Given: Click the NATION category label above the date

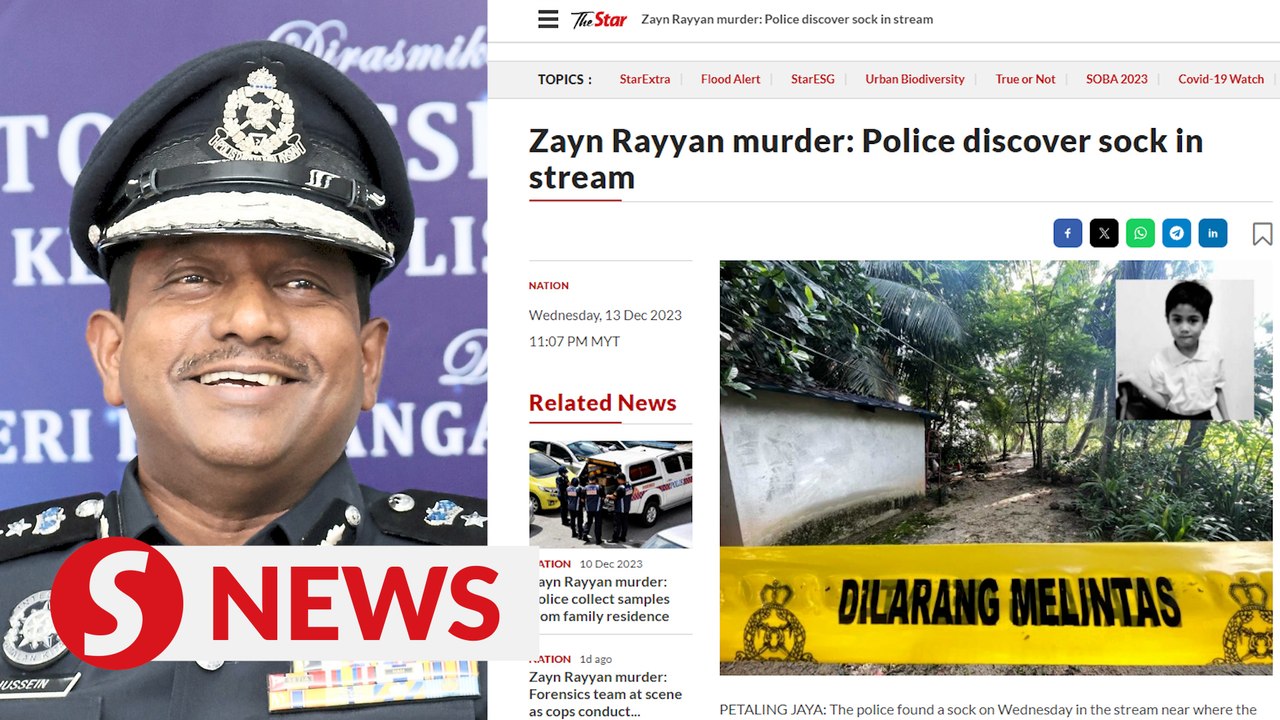Looking at the screenshot, I should pyautogui.click(x=549, y=286).
